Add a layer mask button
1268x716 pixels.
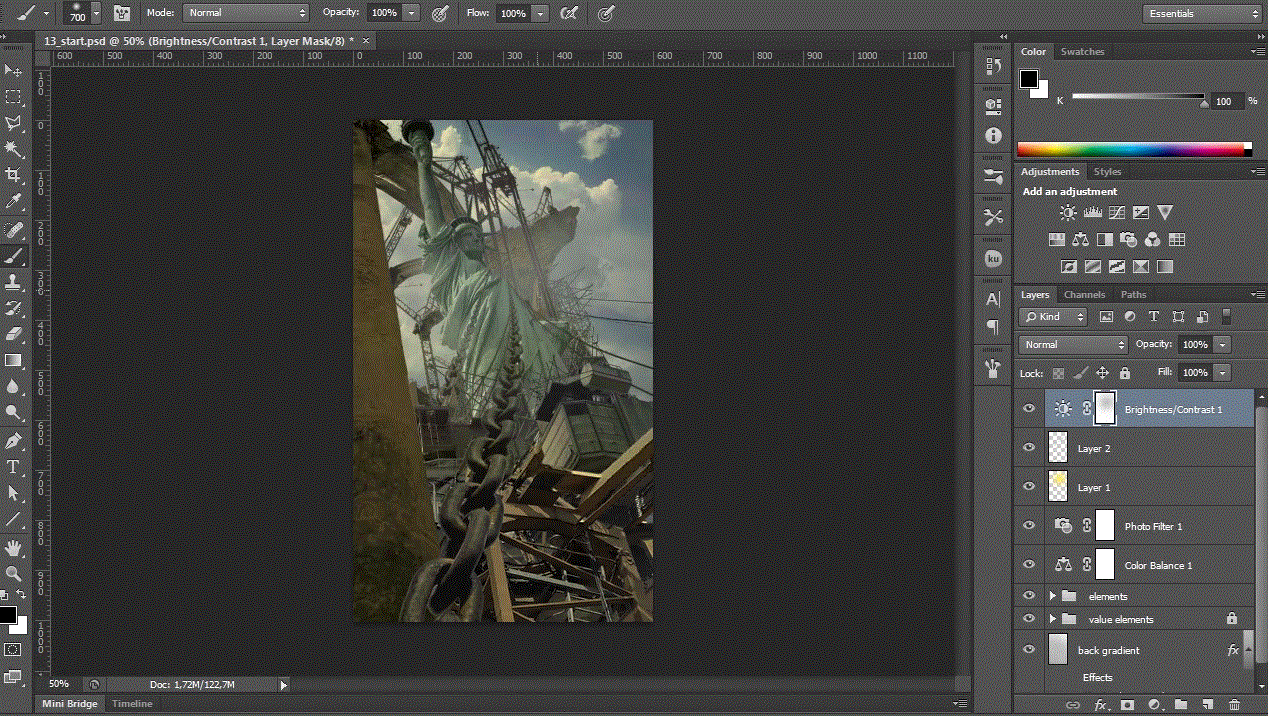coord(1127,705)
